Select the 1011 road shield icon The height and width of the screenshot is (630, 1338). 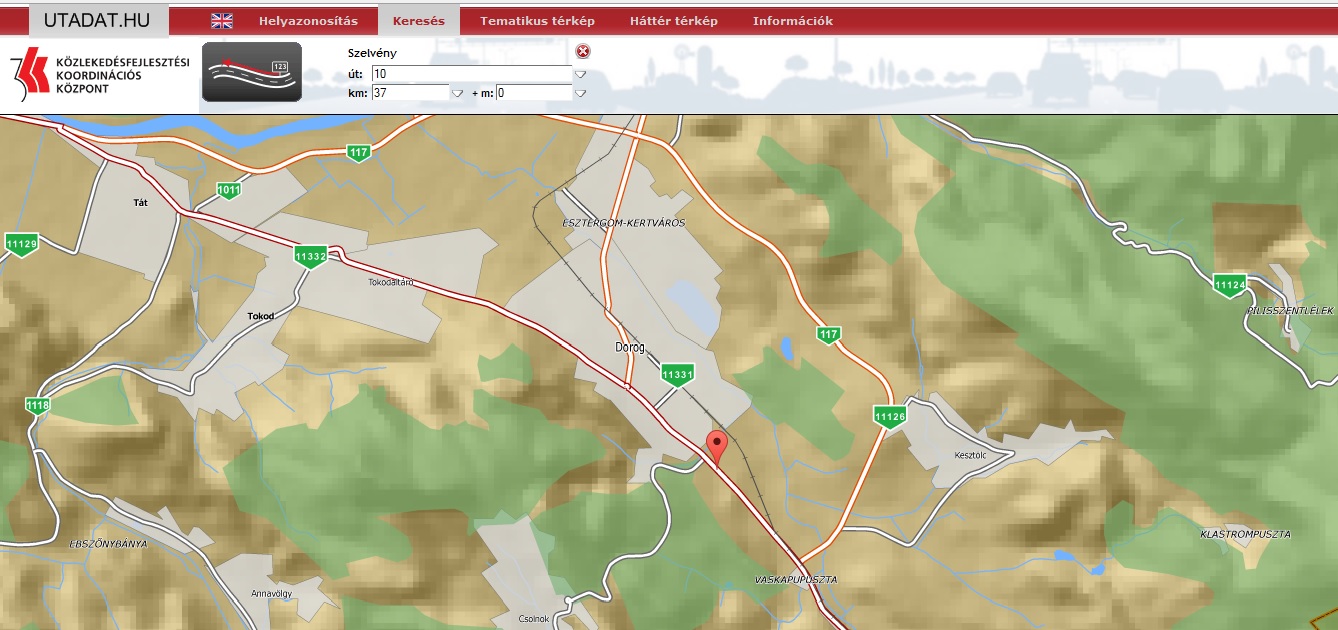coord(229,190)
